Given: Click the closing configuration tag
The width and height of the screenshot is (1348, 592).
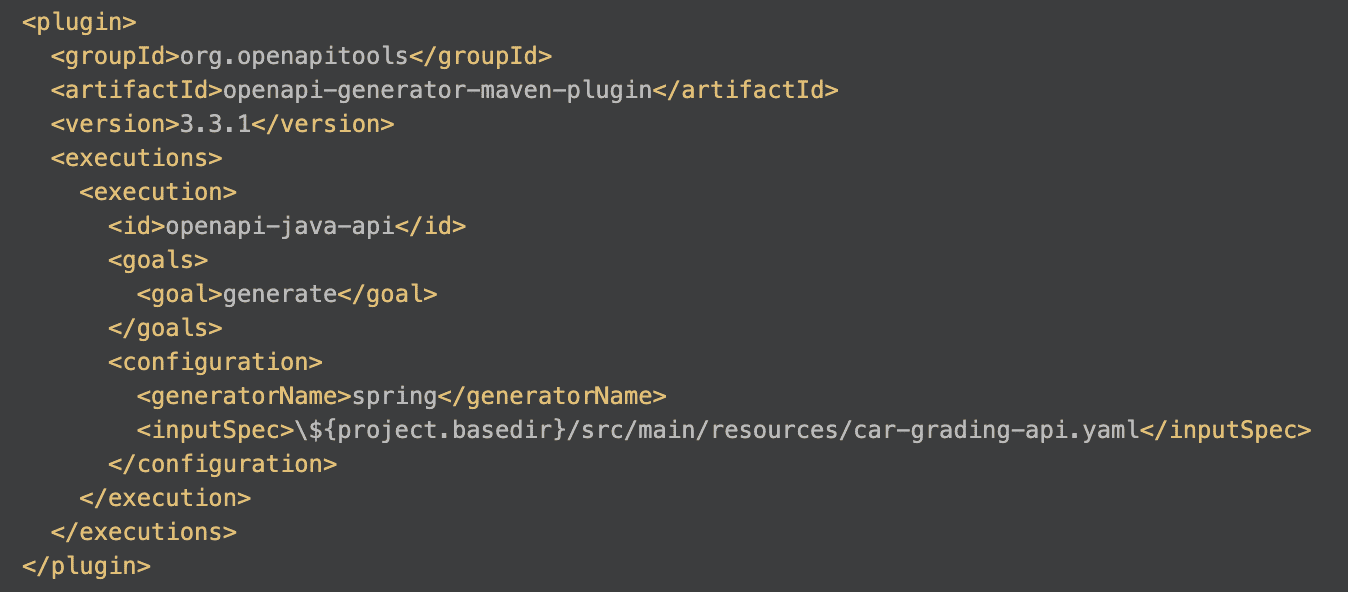Looking at the screenshot, I should tap(222, 464).
